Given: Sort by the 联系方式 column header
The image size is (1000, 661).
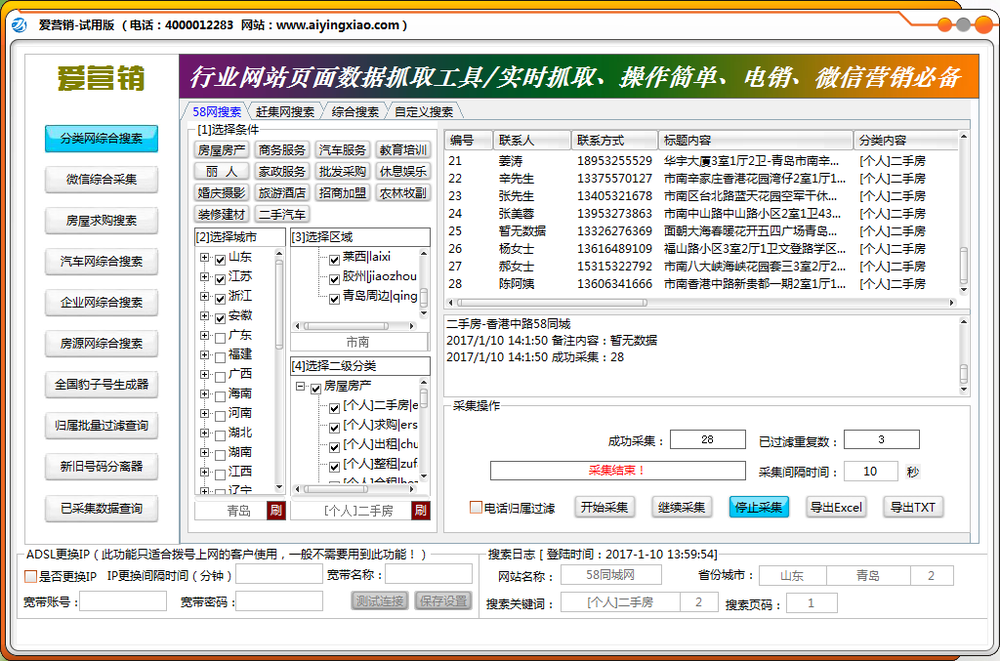Looking at the screenshot, I should pyautogui.click(x=615, y=140).
